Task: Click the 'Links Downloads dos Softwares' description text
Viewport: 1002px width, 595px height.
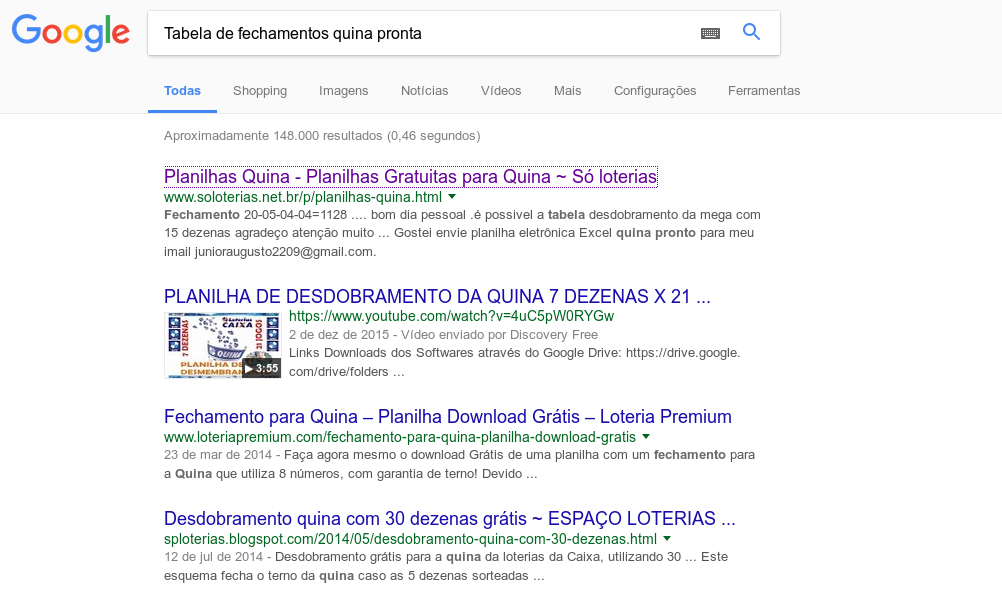Action: tap(514, 362)
